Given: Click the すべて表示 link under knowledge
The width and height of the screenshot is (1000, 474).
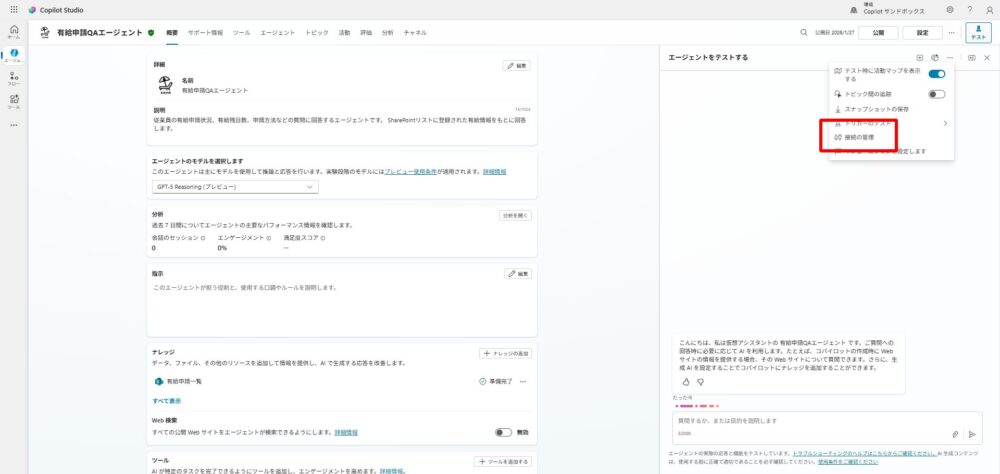Looking at the screenshot, I should [x=167, y=400].
